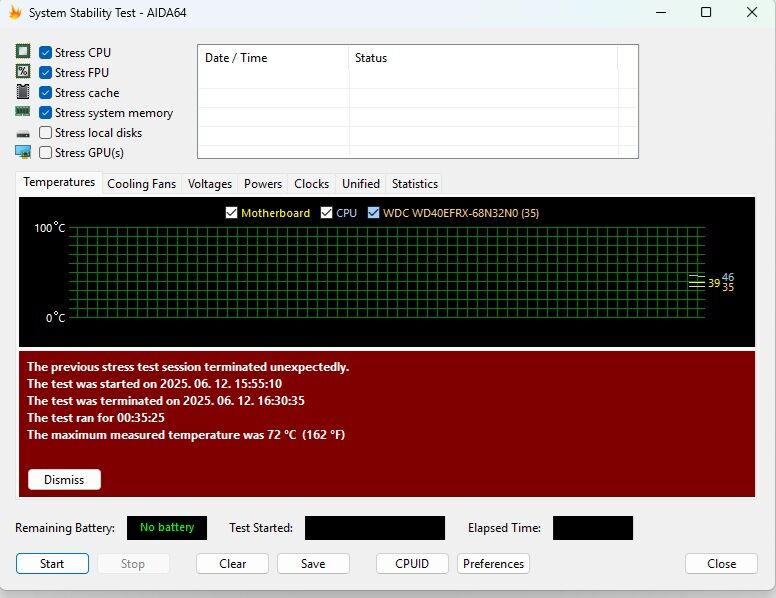
Task: Click the Test Started field
Action: click(x=375, y=528)
